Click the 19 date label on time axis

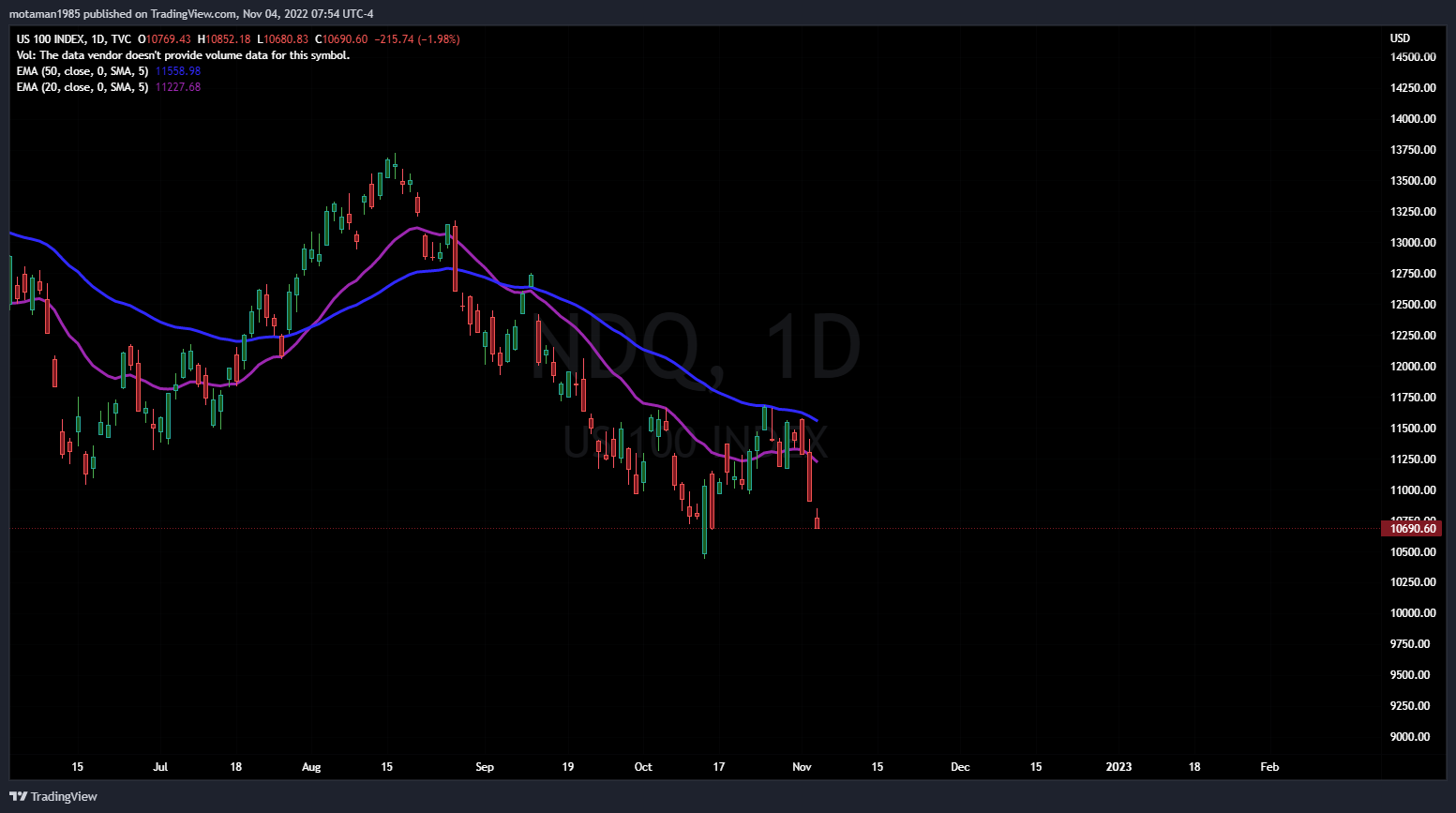568,767
